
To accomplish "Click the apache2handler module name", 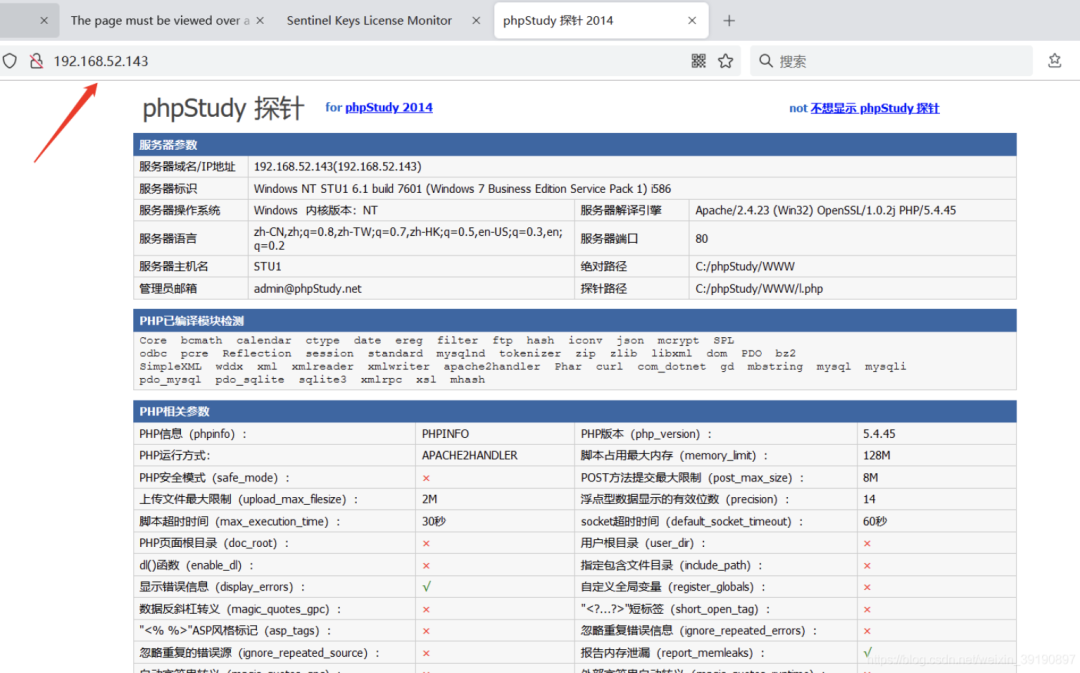I will click(x=491, y=366).
